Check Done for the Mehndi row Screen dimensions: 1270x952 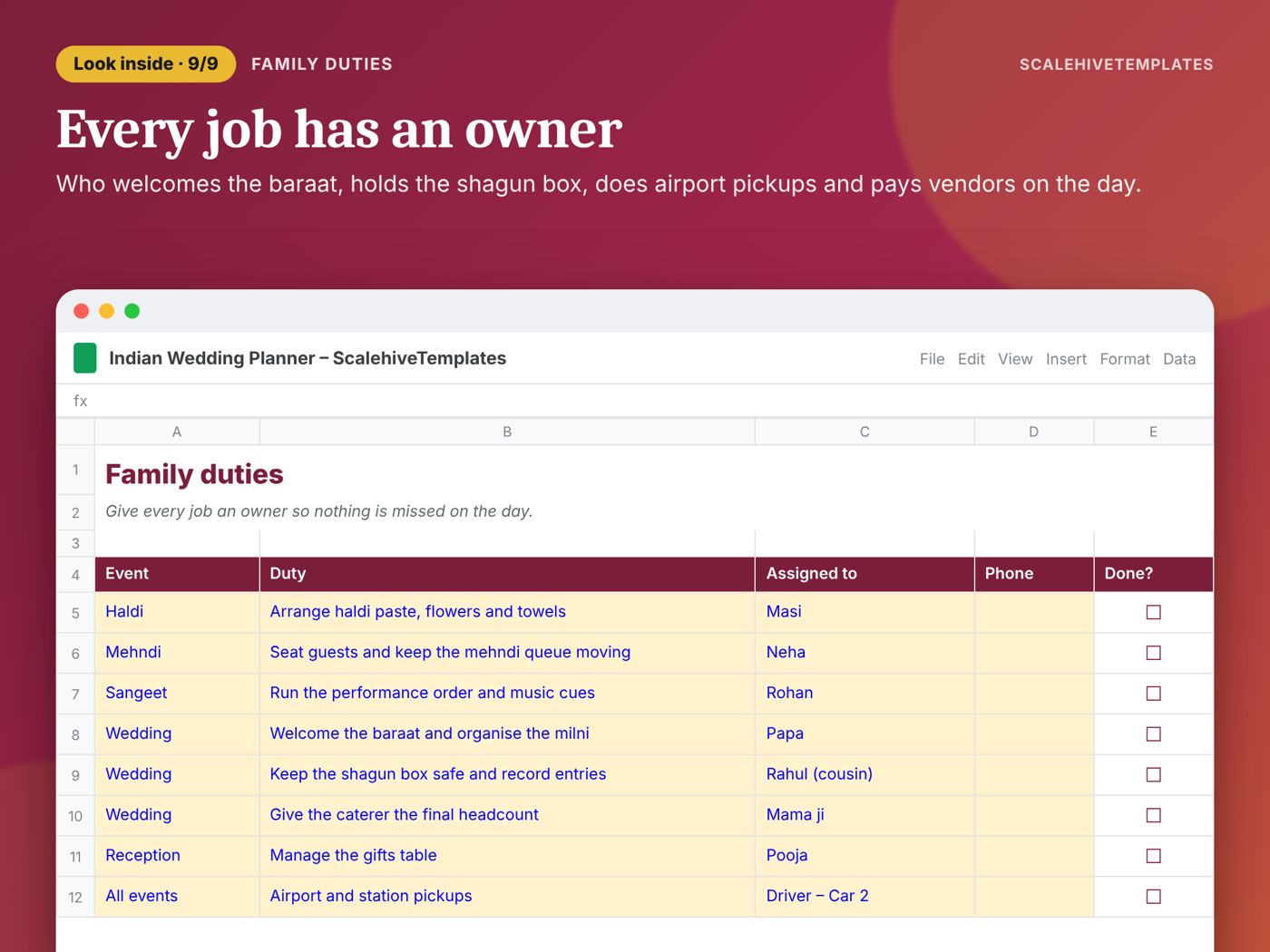[x=1154, y=653]
